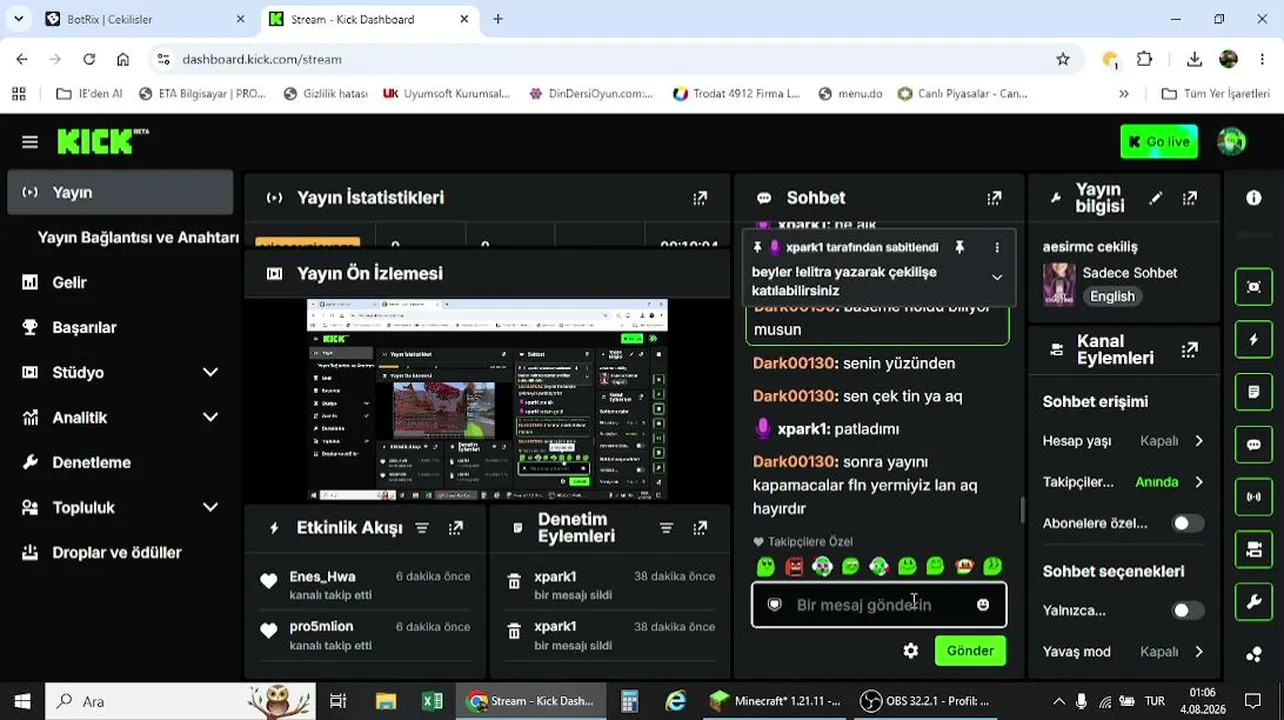The height and width of the screenshot is (720, 1284).
Task: Toggle the activity feed lightning widget
Action: (x=1254, y=340)
